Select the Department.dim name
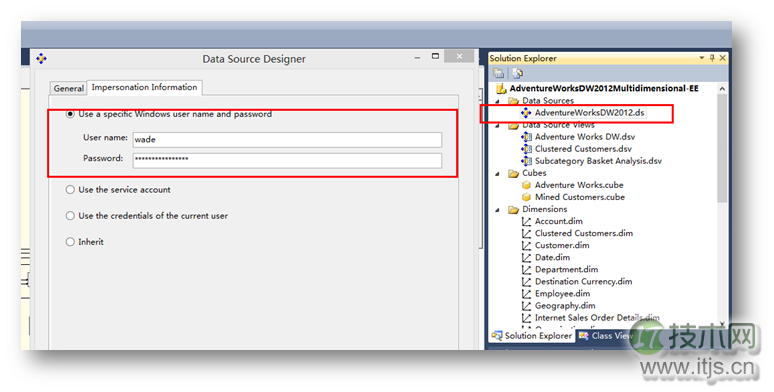 (567, 270)
